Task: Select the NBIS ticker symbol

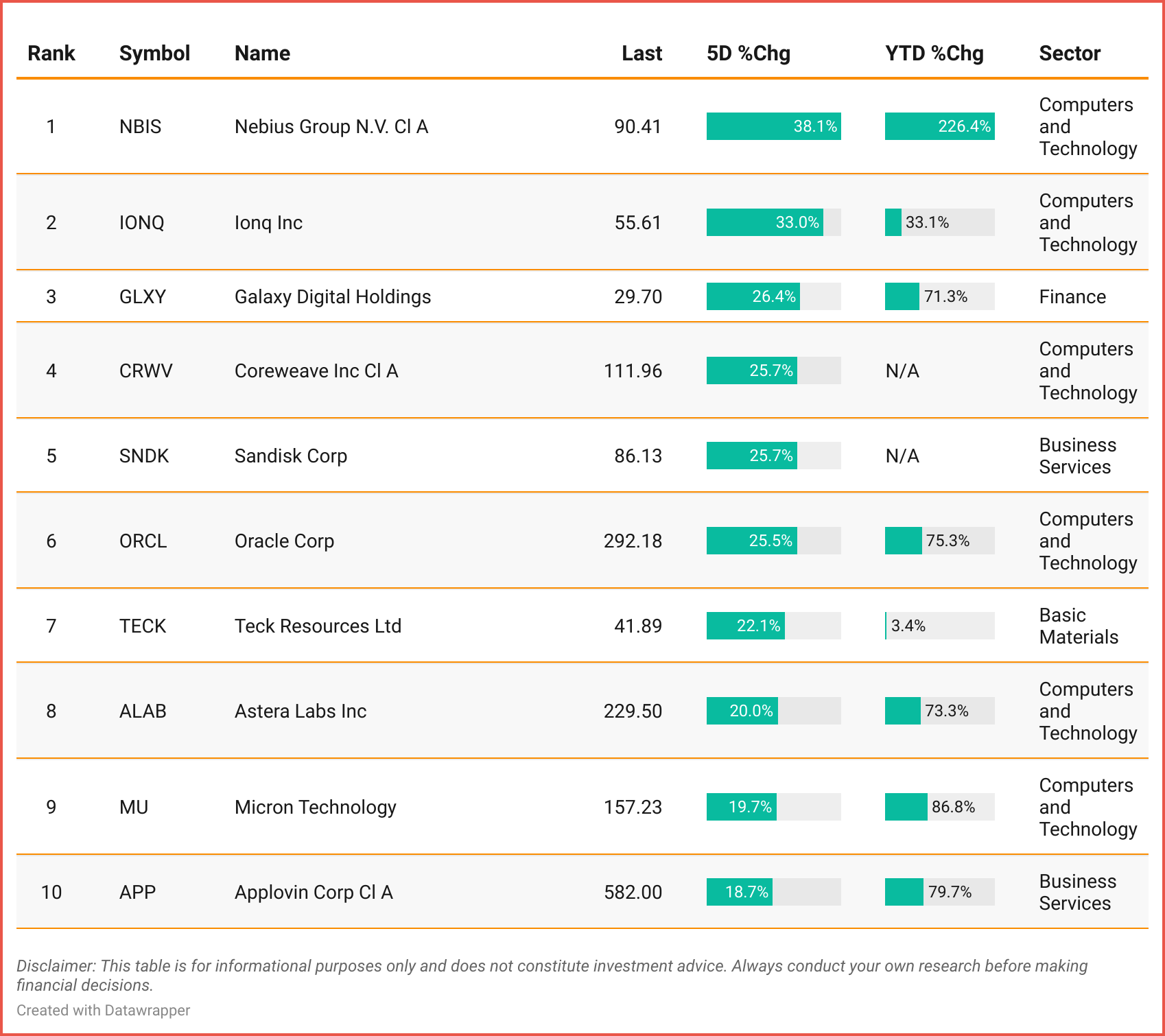Action: tap(140, 127)
